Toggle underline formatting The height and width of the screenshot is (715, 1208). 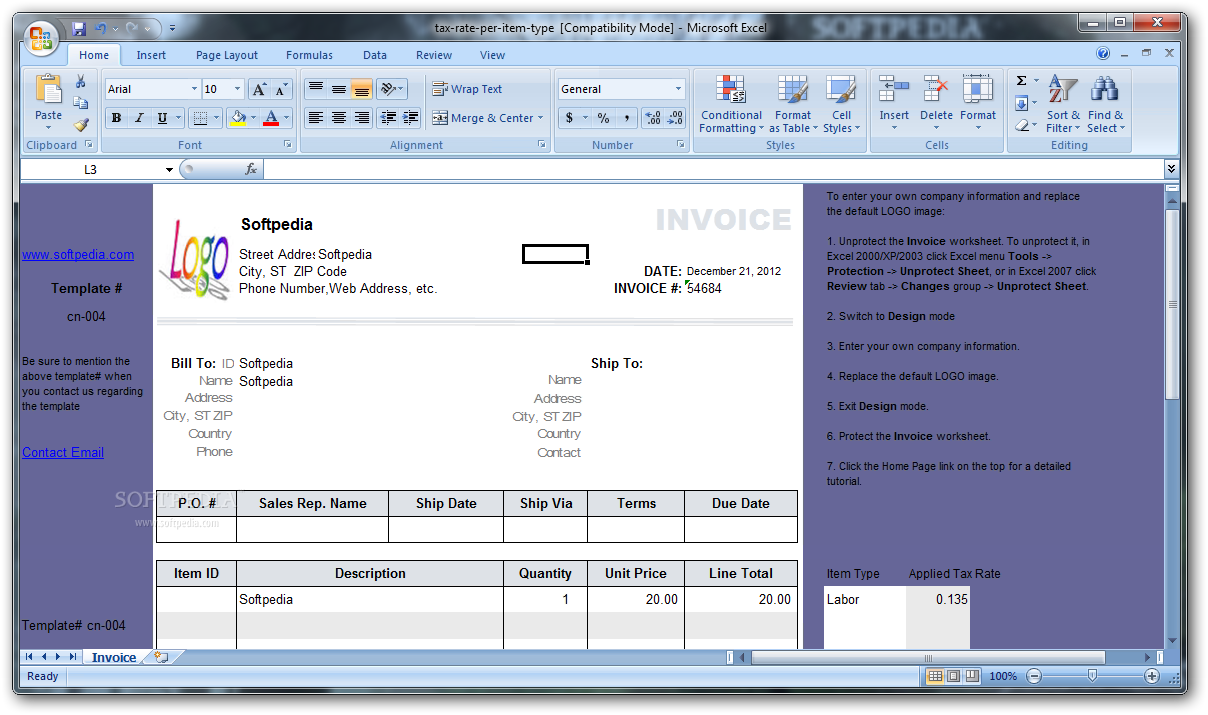click(162, 118)
